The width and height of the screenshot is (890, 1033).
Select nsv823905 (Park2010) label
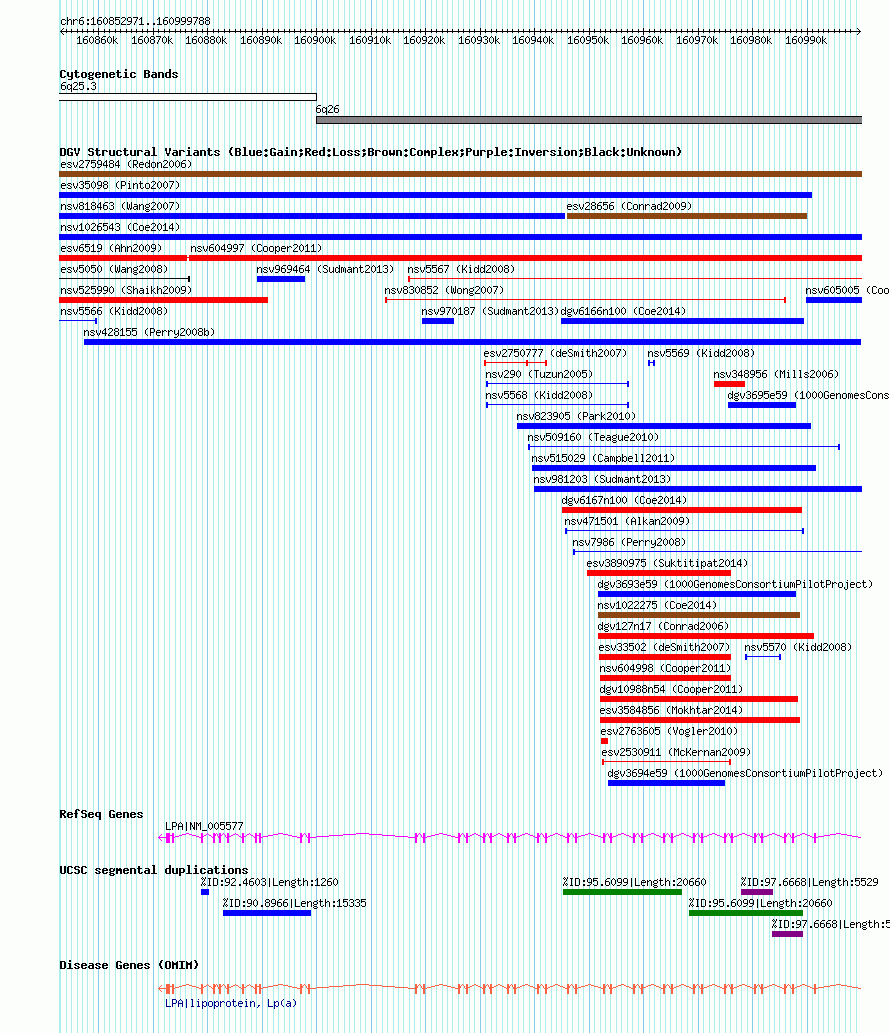tap(576, 417)
